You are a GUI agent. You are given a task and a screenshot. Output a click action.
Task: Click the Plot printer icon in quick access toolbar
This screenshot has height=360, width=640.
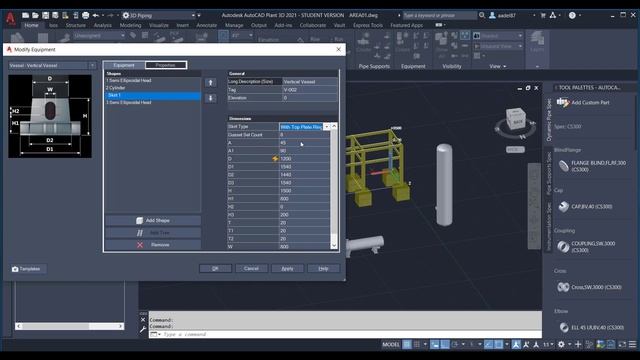tap(85, 16)
